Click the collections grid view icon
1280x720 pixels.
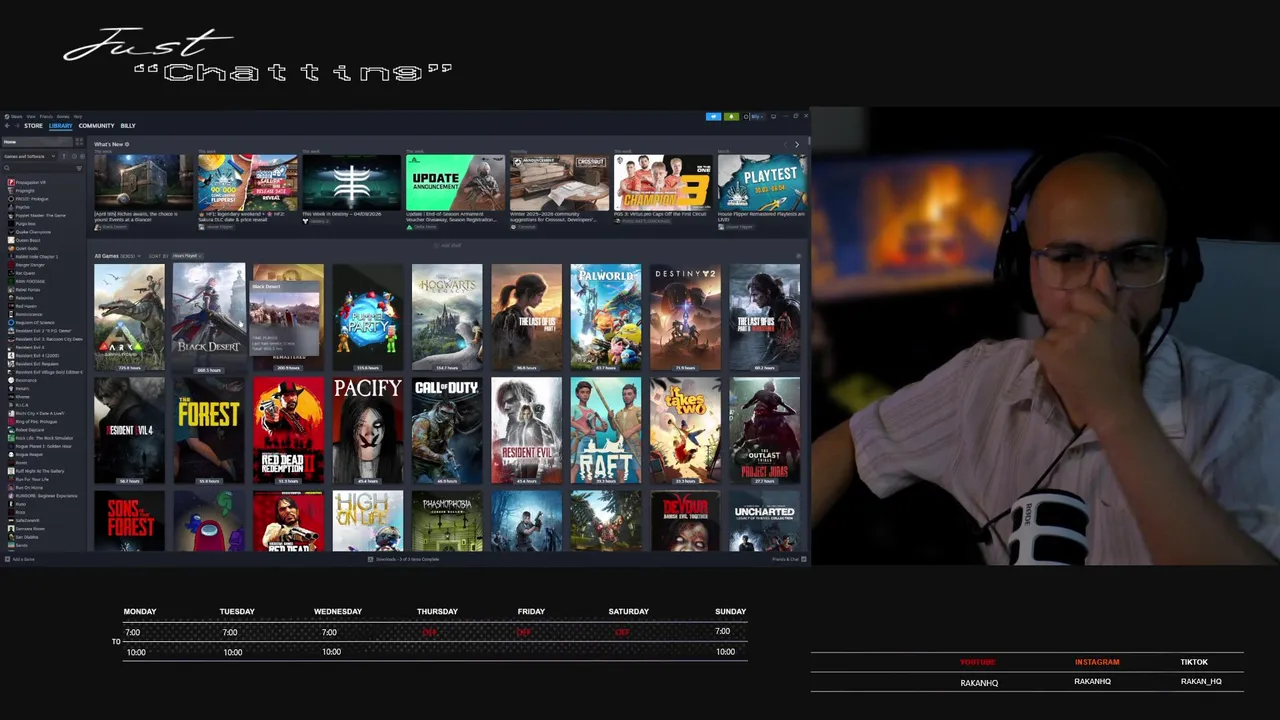pos(79,142)
